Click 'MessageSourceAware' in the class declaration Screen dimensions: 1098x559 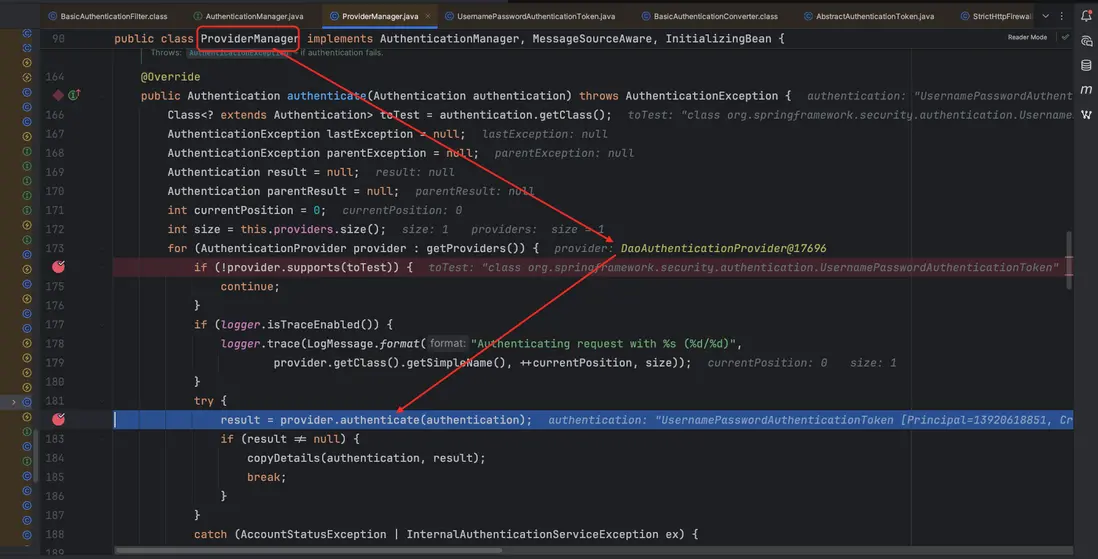click(592, 39)
